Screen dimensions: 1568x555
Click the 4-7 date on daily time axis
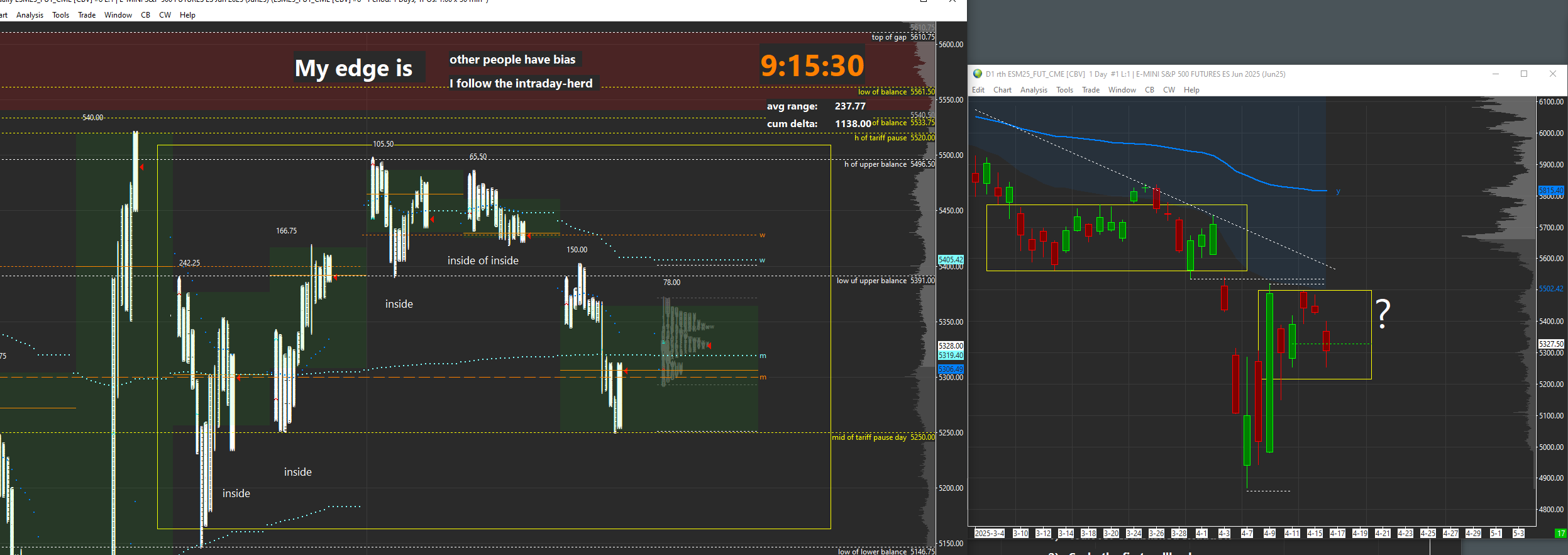point(1247,534)
